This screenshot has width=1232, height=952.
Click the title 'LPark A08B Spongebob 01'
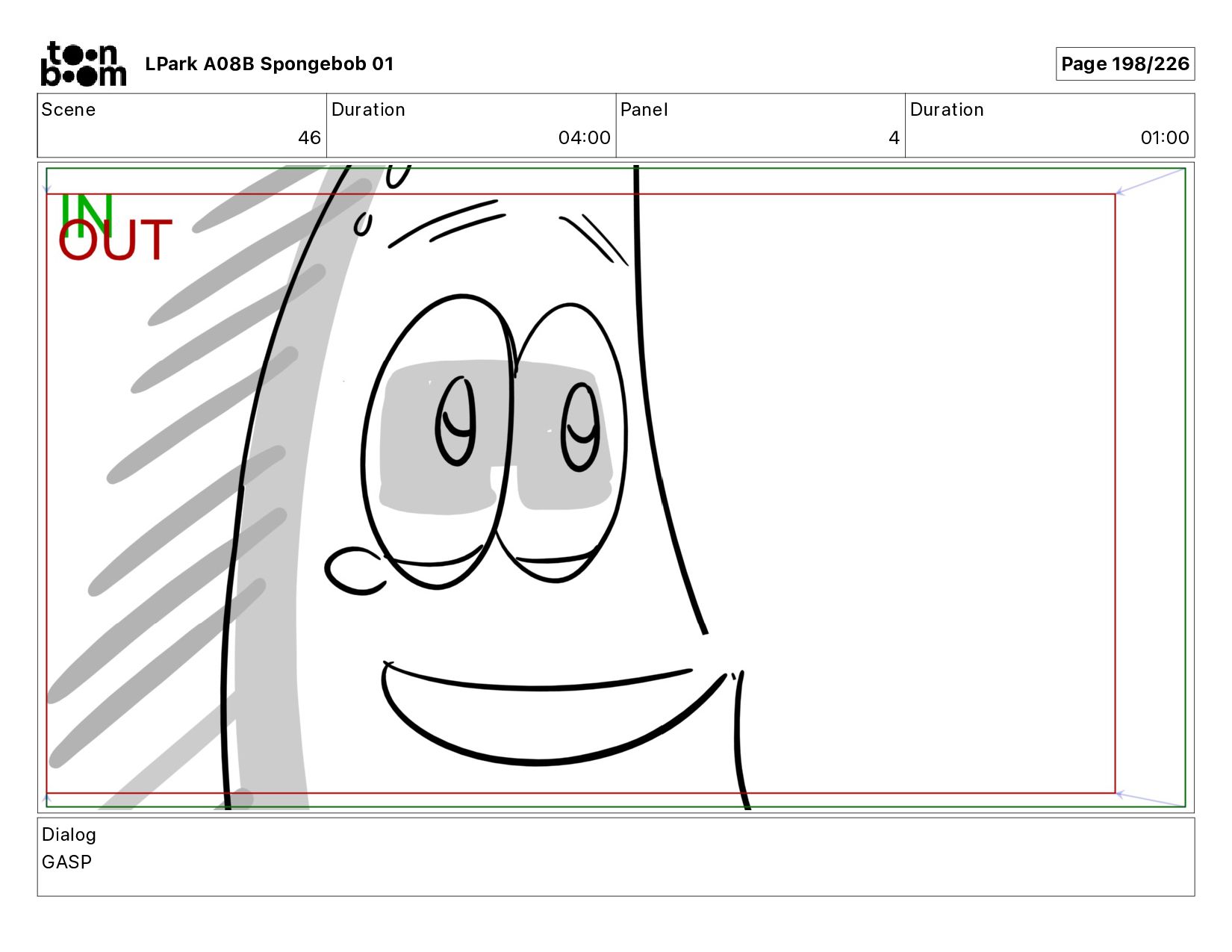tap(269, 64)
